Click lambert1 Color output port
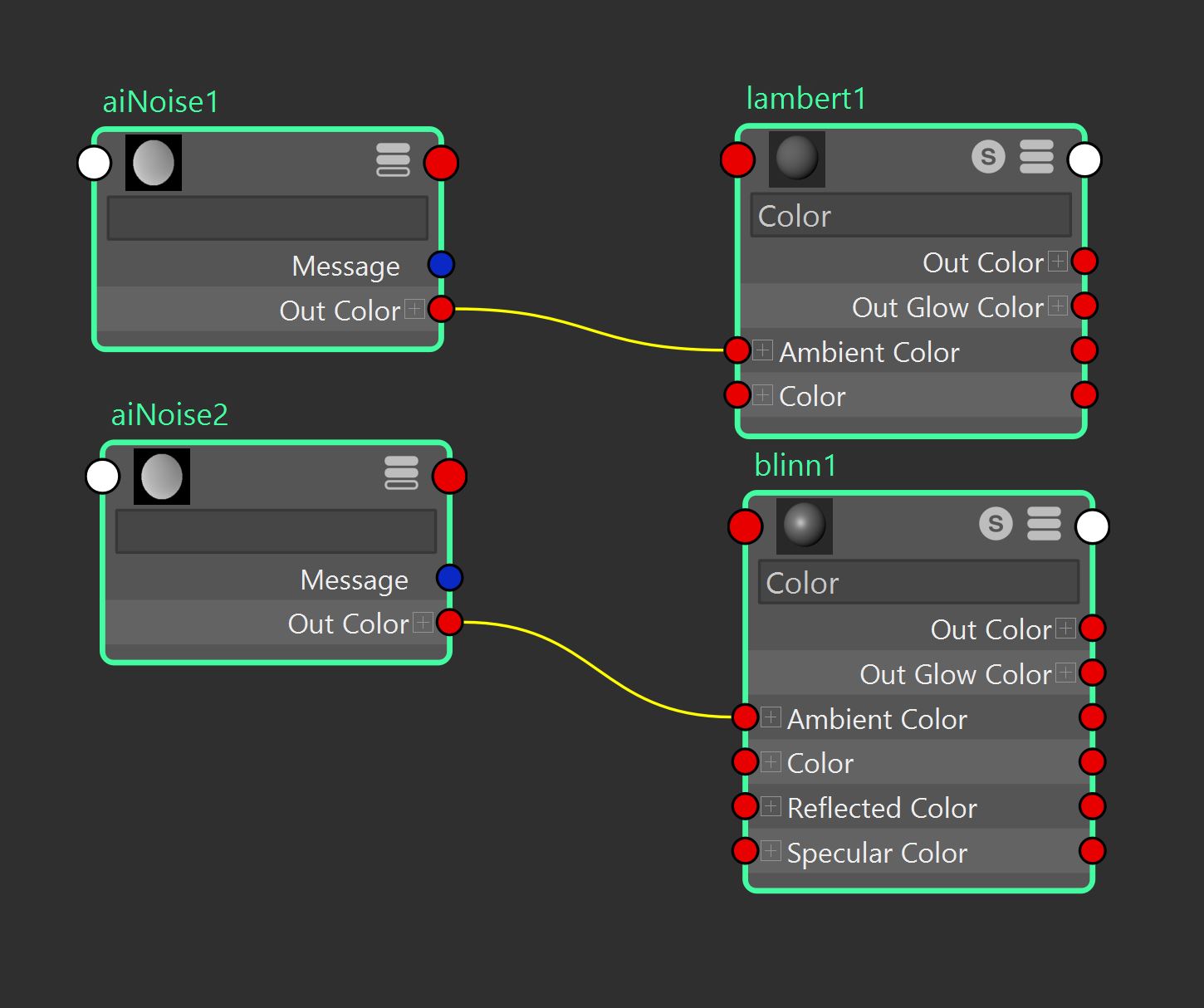 click(1084, 394)
